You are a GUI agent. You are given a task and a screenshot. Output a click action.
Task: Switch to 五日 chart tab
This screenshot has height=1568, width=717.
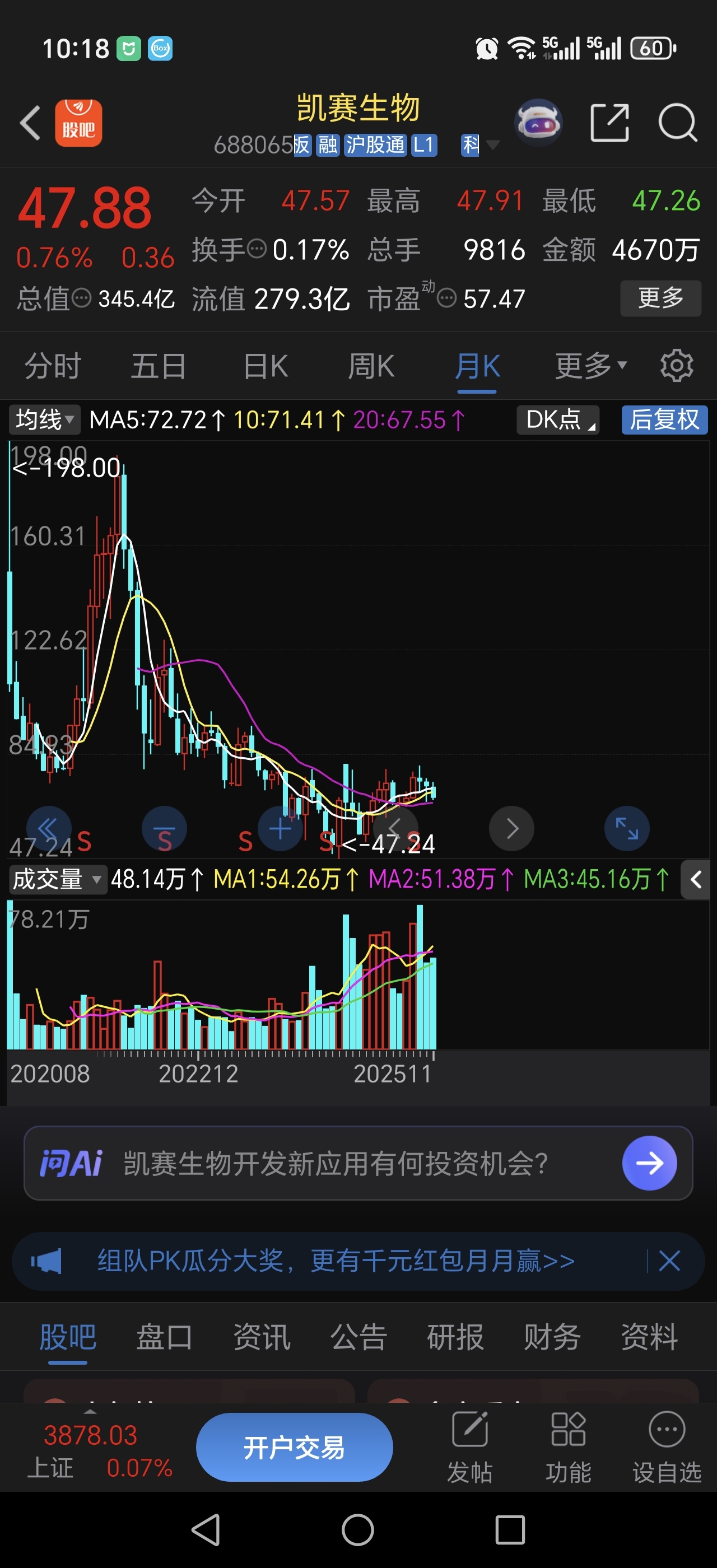(x=159, y=366)
